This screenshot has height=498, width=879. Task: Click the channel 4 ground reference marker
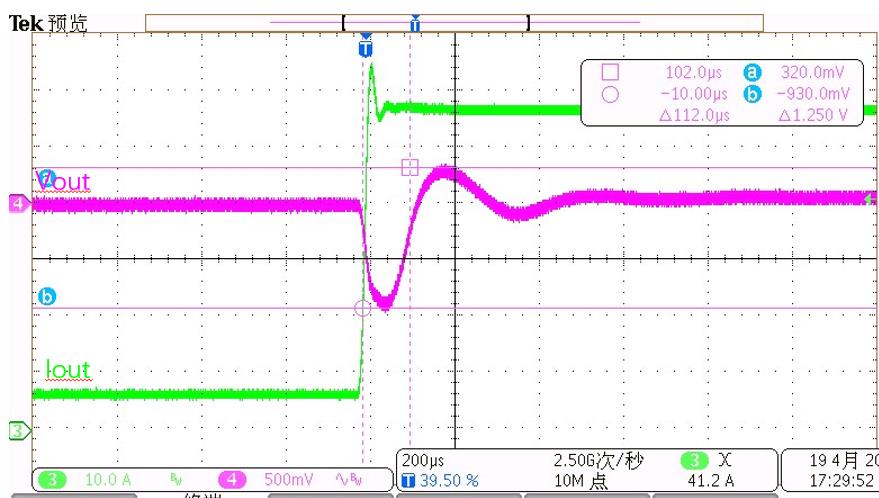17,205
